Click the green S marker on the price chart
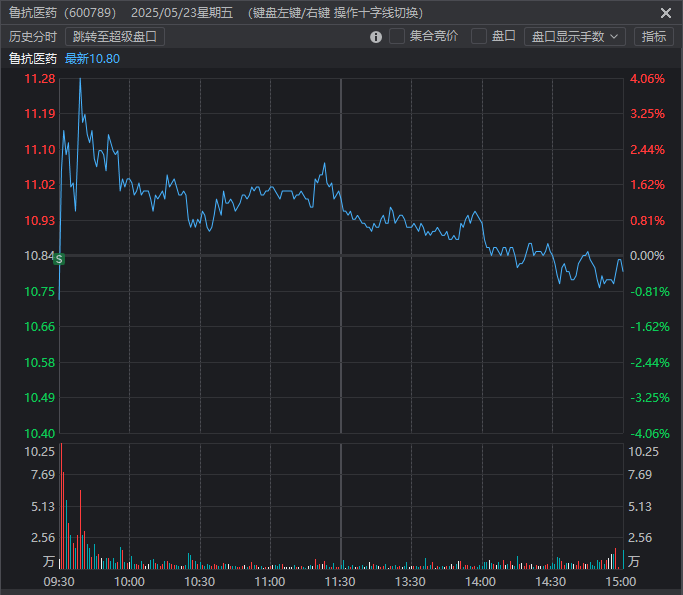 click(59, 259)
